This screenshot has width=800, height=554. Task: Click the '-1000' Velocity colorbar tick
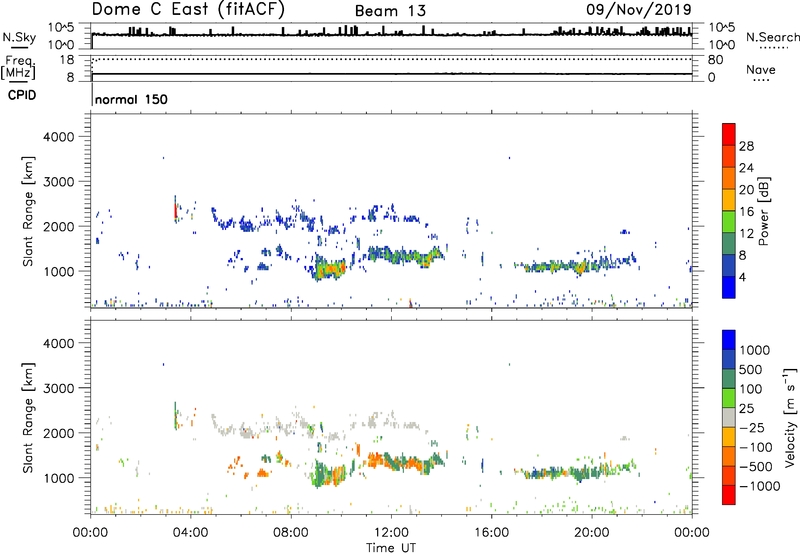click(x=759, y=486)
